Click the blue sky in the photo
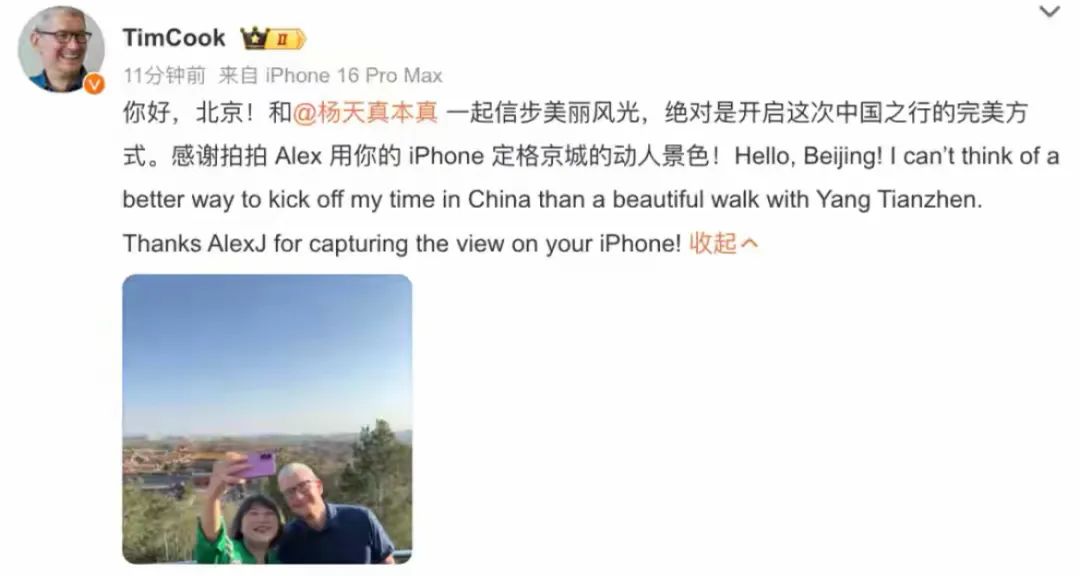Screen dimensions: 1080x576 click(x=267, y=351)
